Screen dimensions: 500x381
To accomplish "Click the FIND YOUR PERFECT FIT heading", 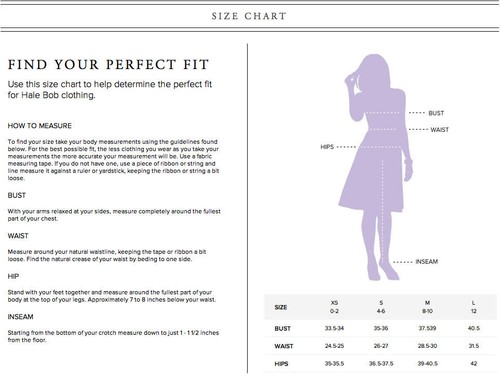I will pyautogui.click(x=108, y=64).
